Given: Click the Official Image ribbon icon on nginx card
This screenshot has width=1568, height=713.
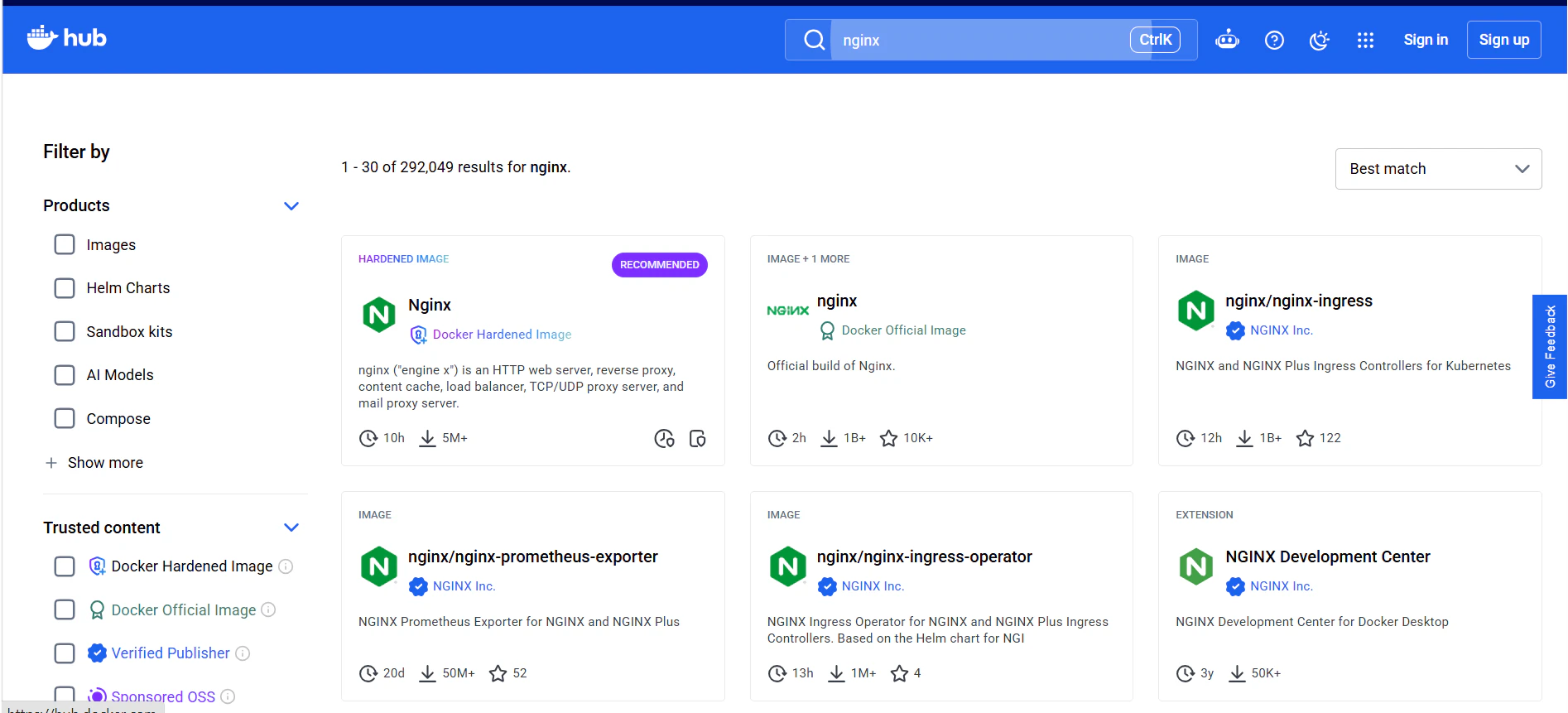Looking at the screenshot, I should click(827, 330).
